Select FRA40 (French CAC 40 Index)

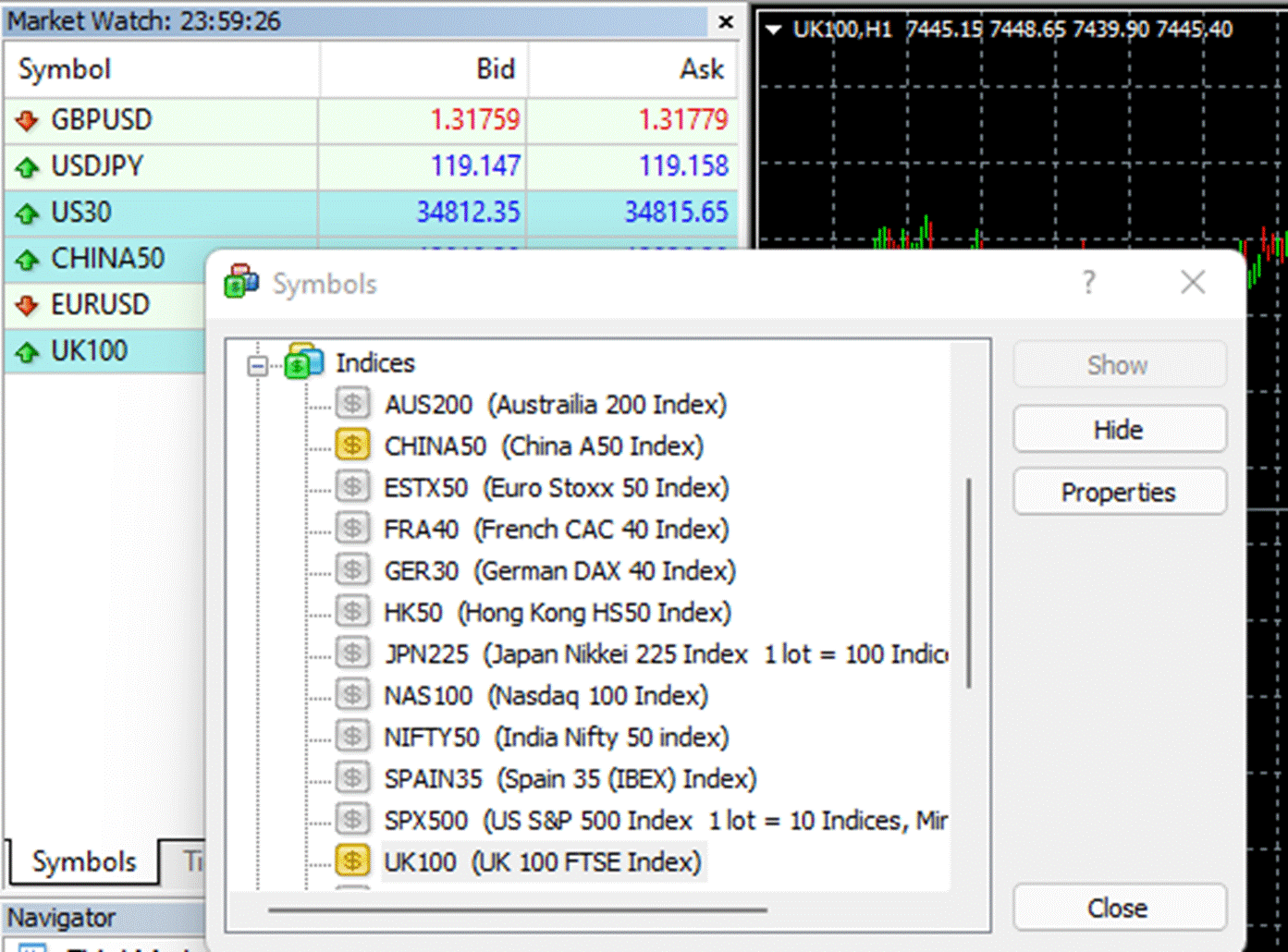tap(557, 530)
